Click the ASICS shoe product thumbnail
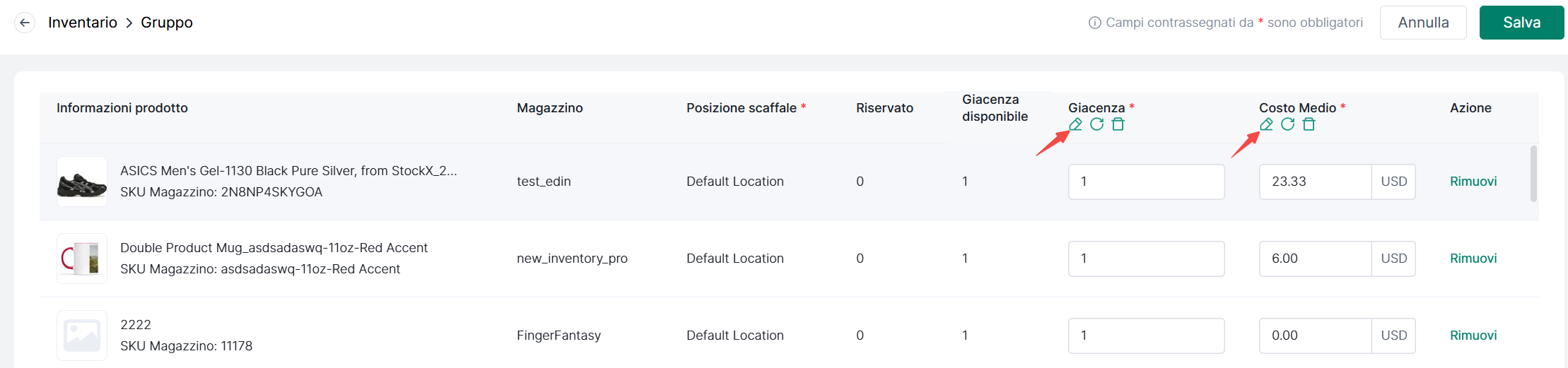 82,182
